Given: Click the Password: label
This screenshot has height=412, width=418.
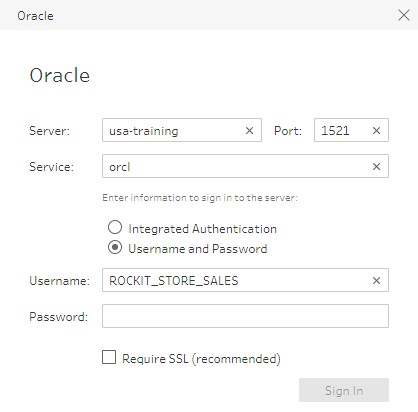Looking at the screenshot, I should 58,317.
